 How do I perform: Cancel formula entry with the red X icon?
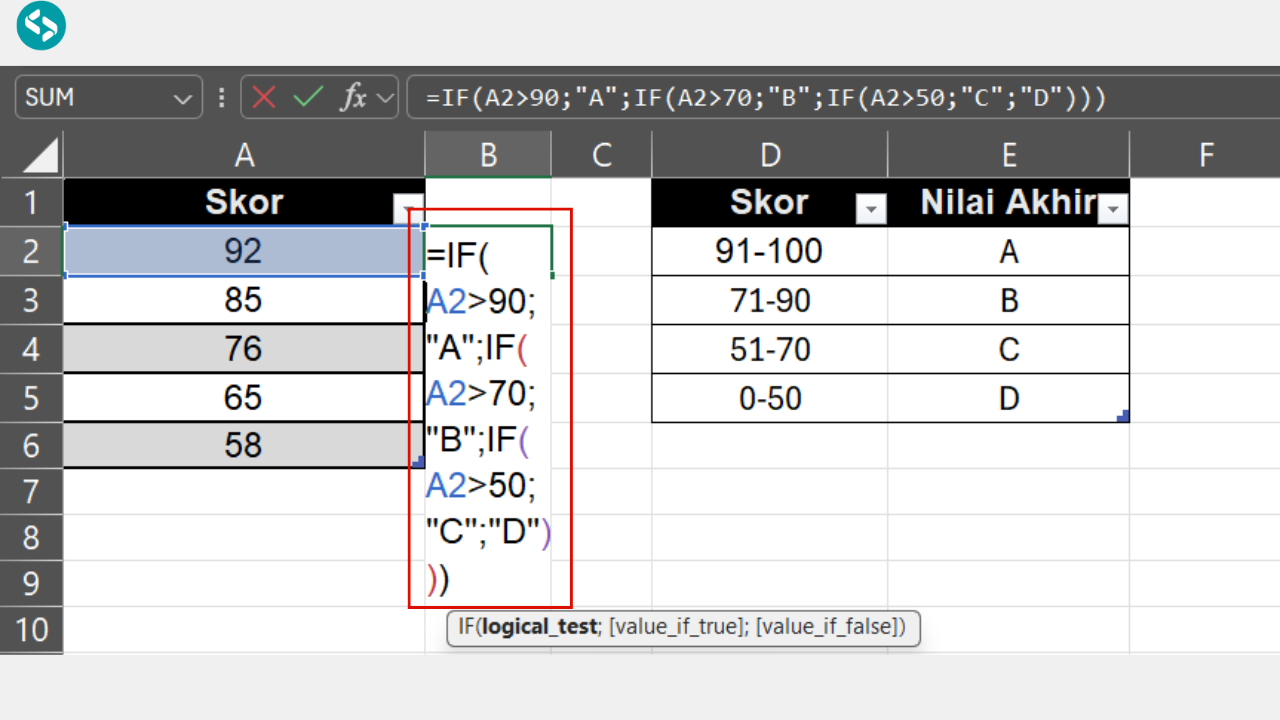[x=264, y=96]
